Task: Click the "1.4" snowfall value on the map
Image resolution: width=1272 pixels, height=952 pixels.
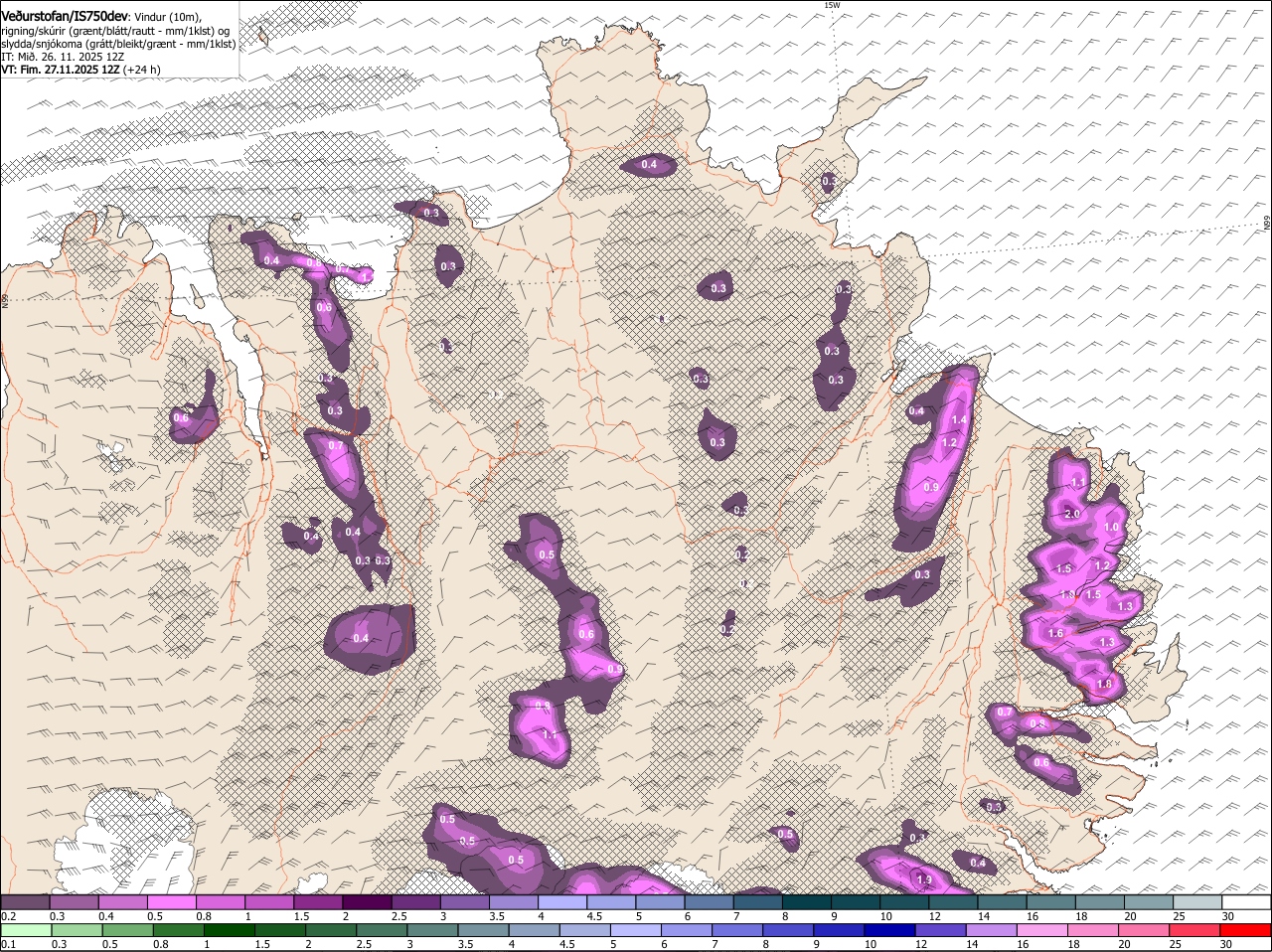Action: pos(959,420)
